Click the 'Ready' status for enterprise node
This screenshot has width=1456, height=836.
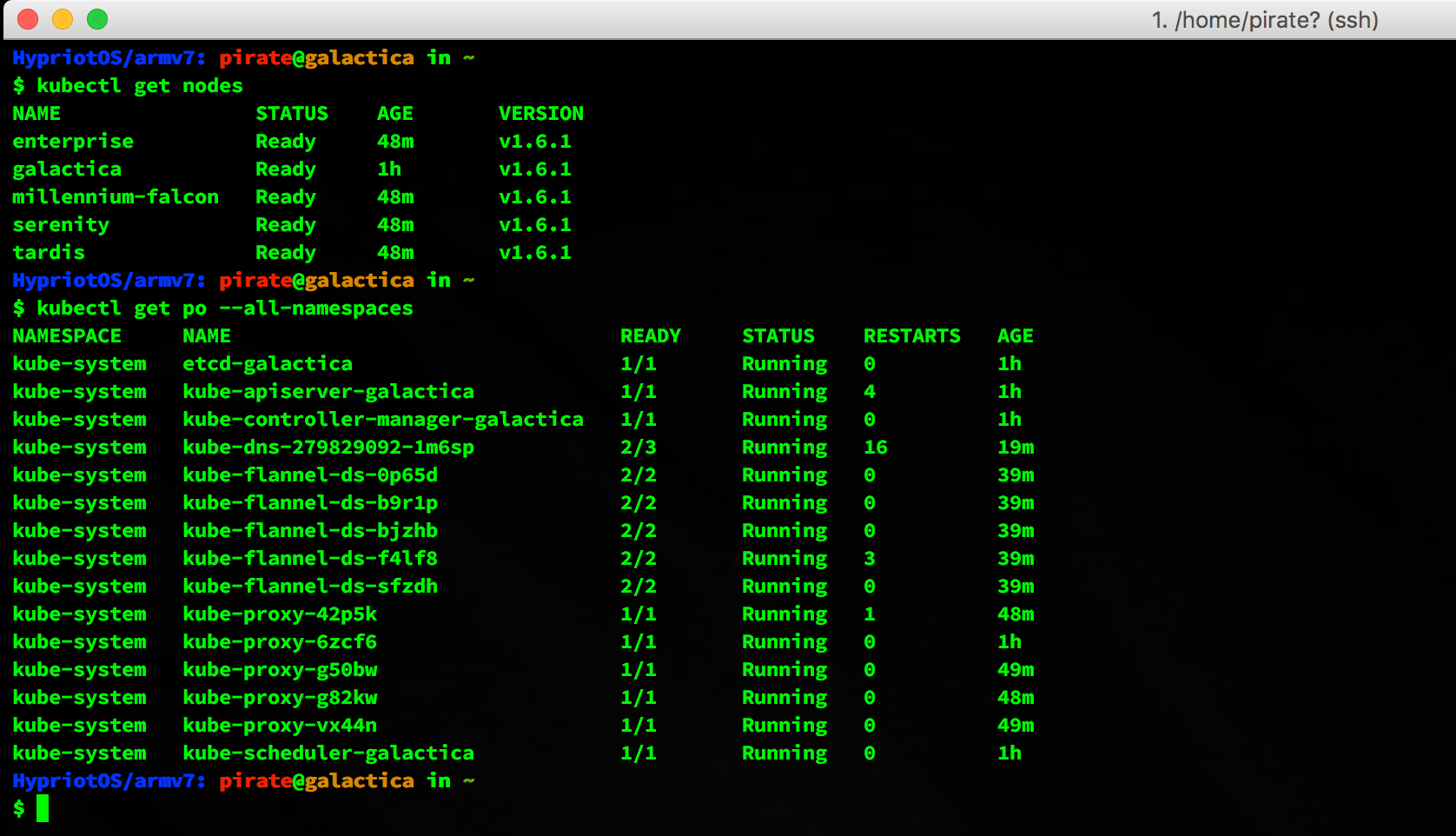pyautogui.click(x=286, y=142)
